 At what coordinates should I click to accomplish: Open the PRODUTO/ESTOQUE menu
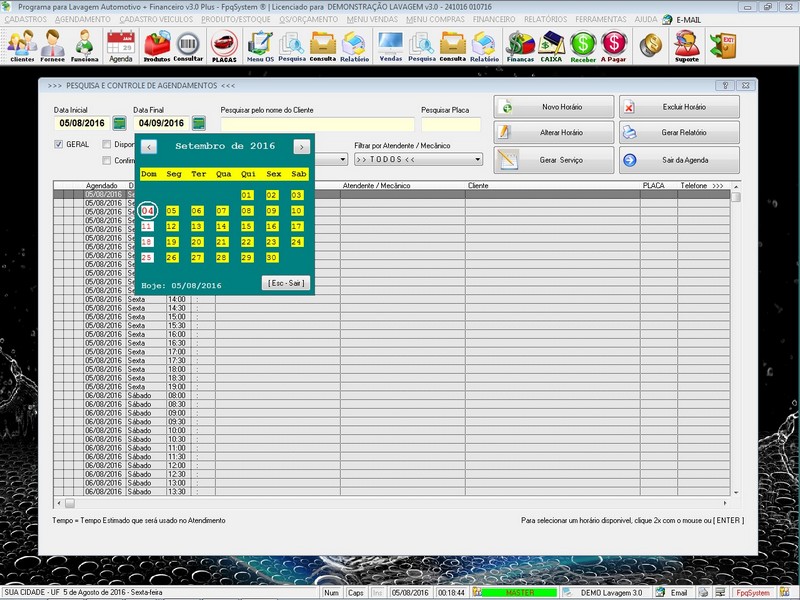pyautogui.click(x=236, y=19)
